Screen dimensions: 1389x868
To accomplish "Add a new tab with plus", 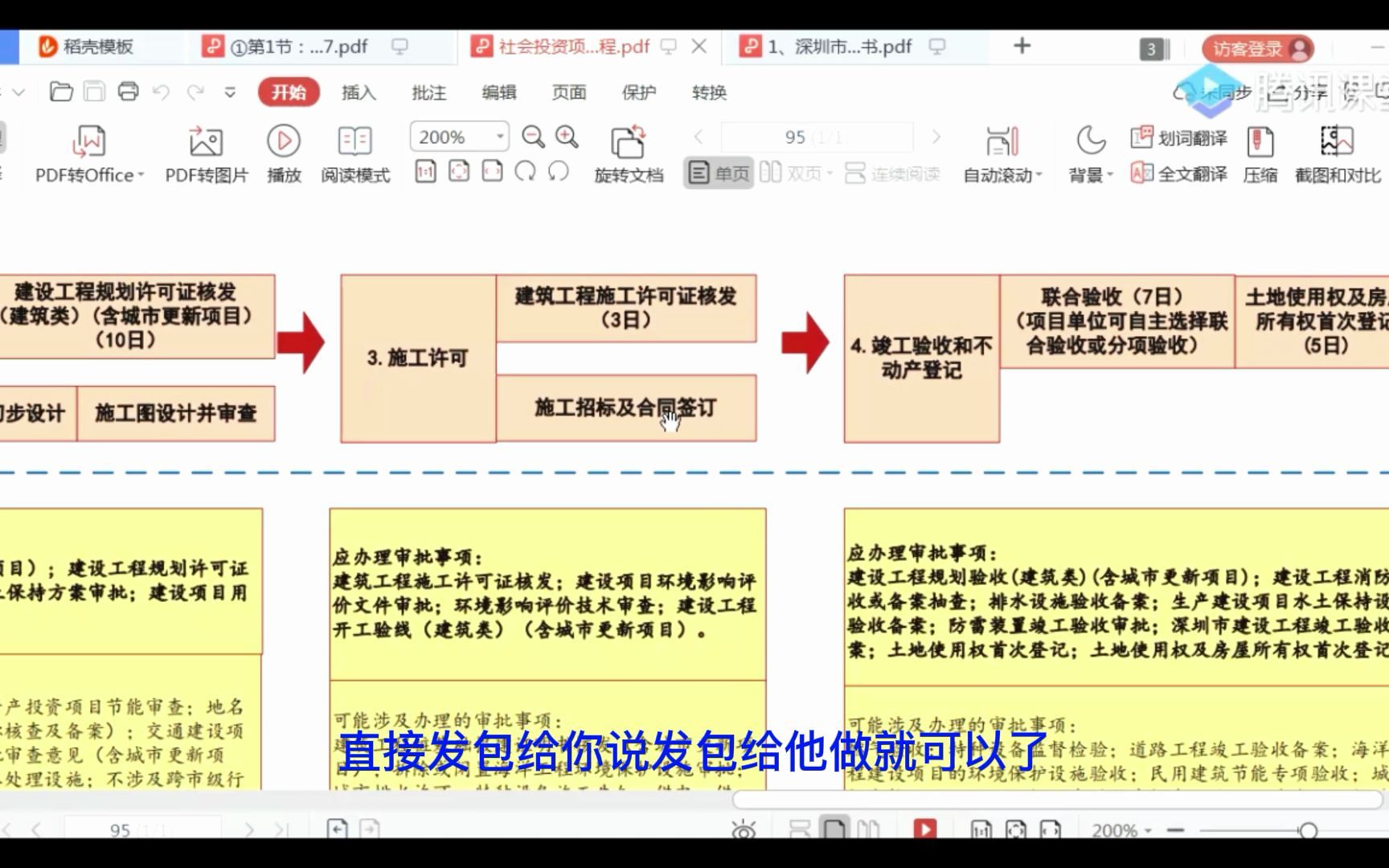I will coord(1022,46).
